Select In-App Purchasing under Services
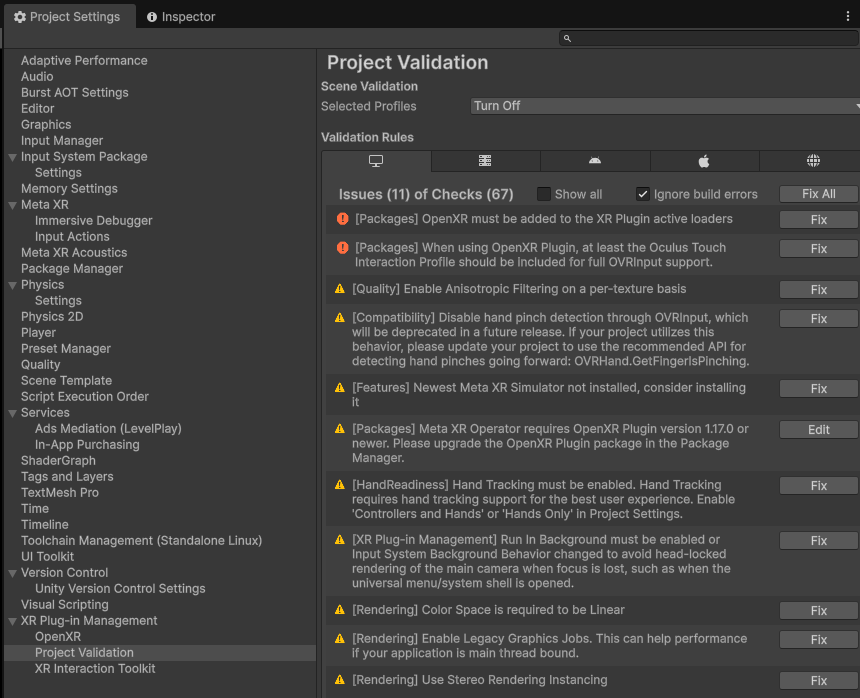 pyautogui.click(x=87, y=444)
